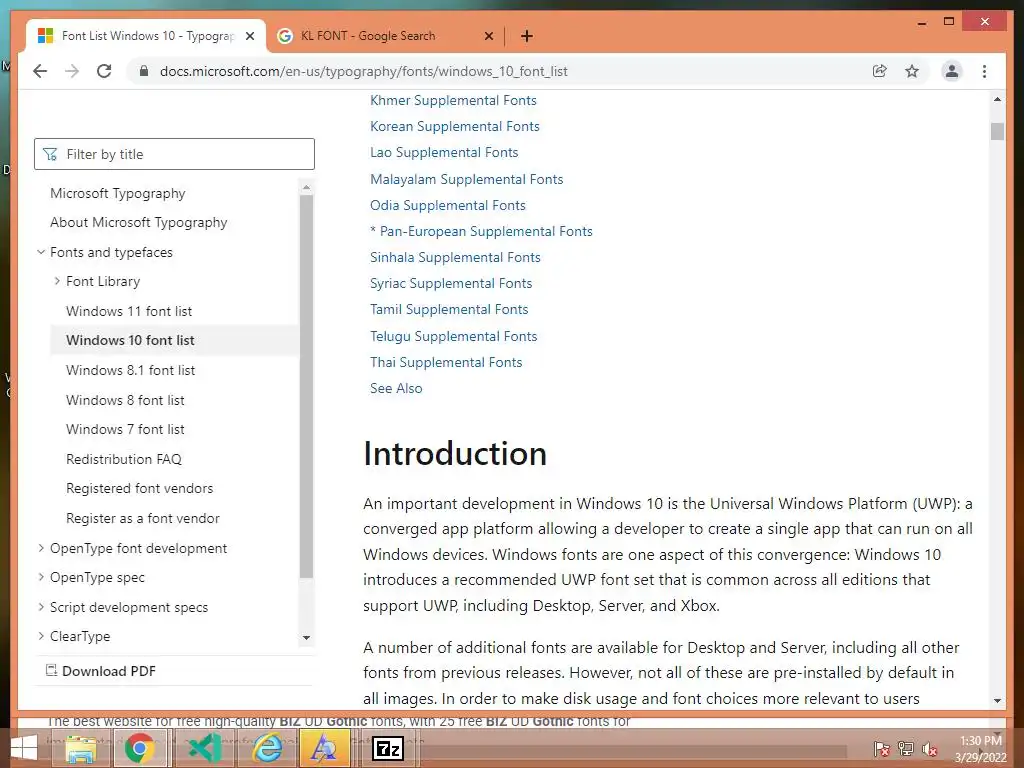This screenshot has height=768, width=1024.
Task: Open Chrome's three-dot menu
Action: tap(984, 71)
